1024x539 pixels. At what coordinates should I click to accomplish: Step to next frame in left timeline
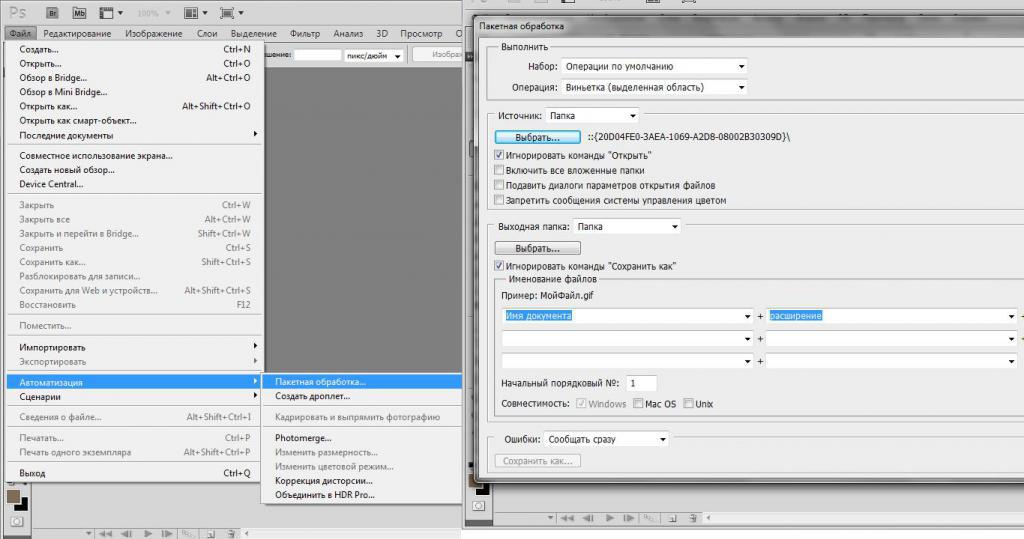167,534
